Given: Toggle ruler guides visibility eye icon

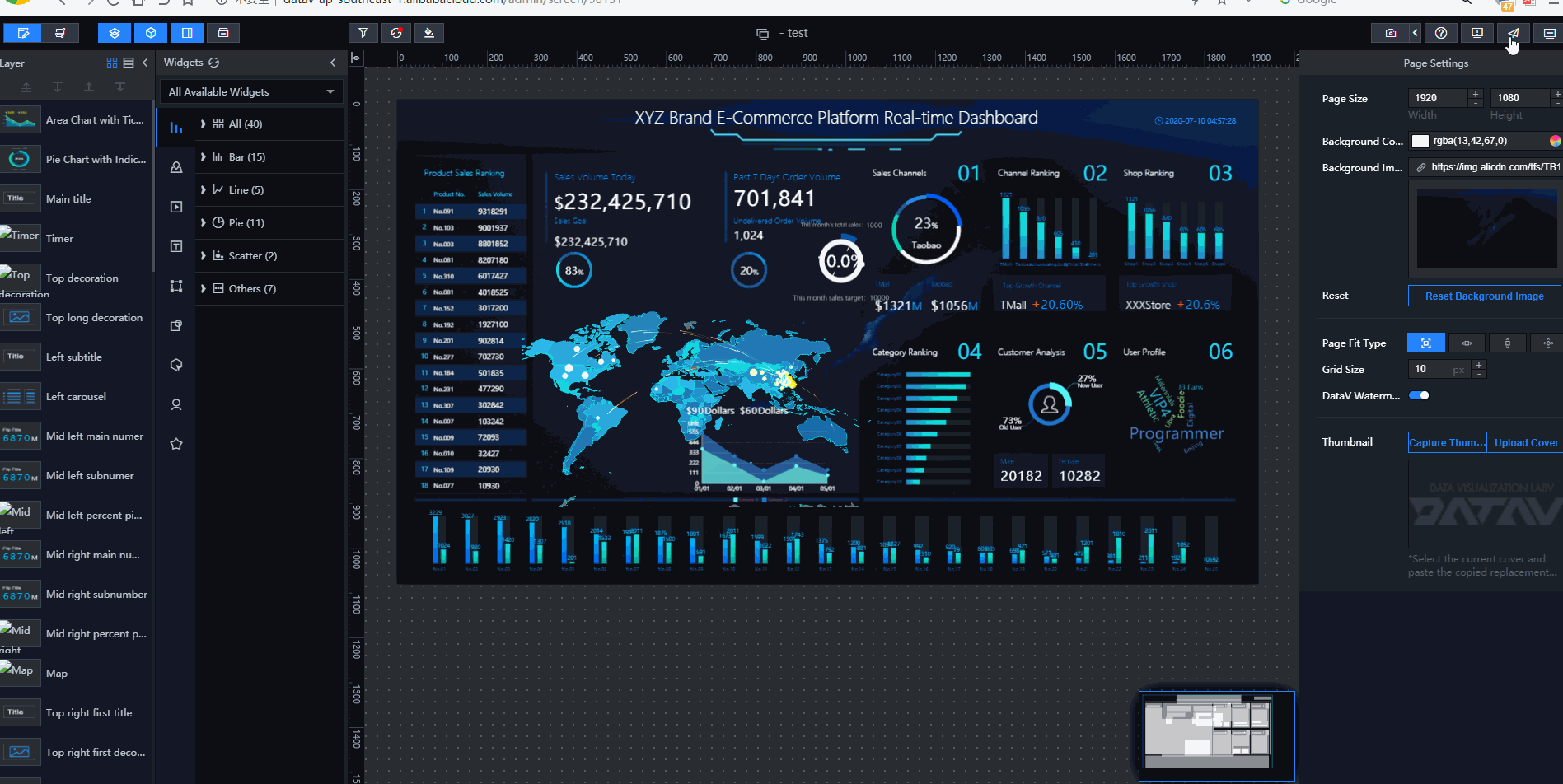Looking at the screenshot, I should click(x=356, y=58).
